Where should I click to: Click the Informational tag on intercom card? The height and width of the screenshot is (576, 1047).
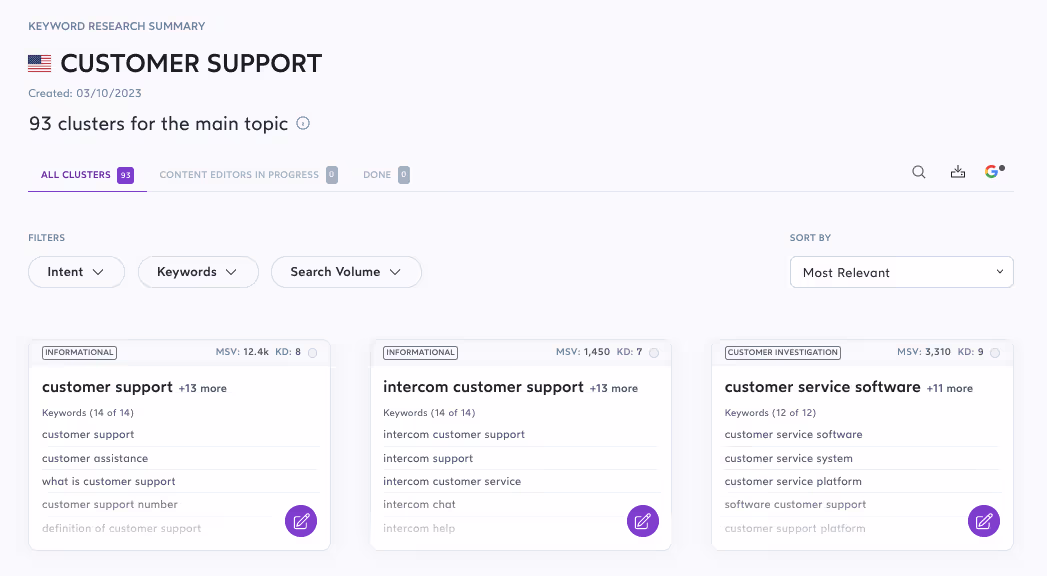coord(421,352)
